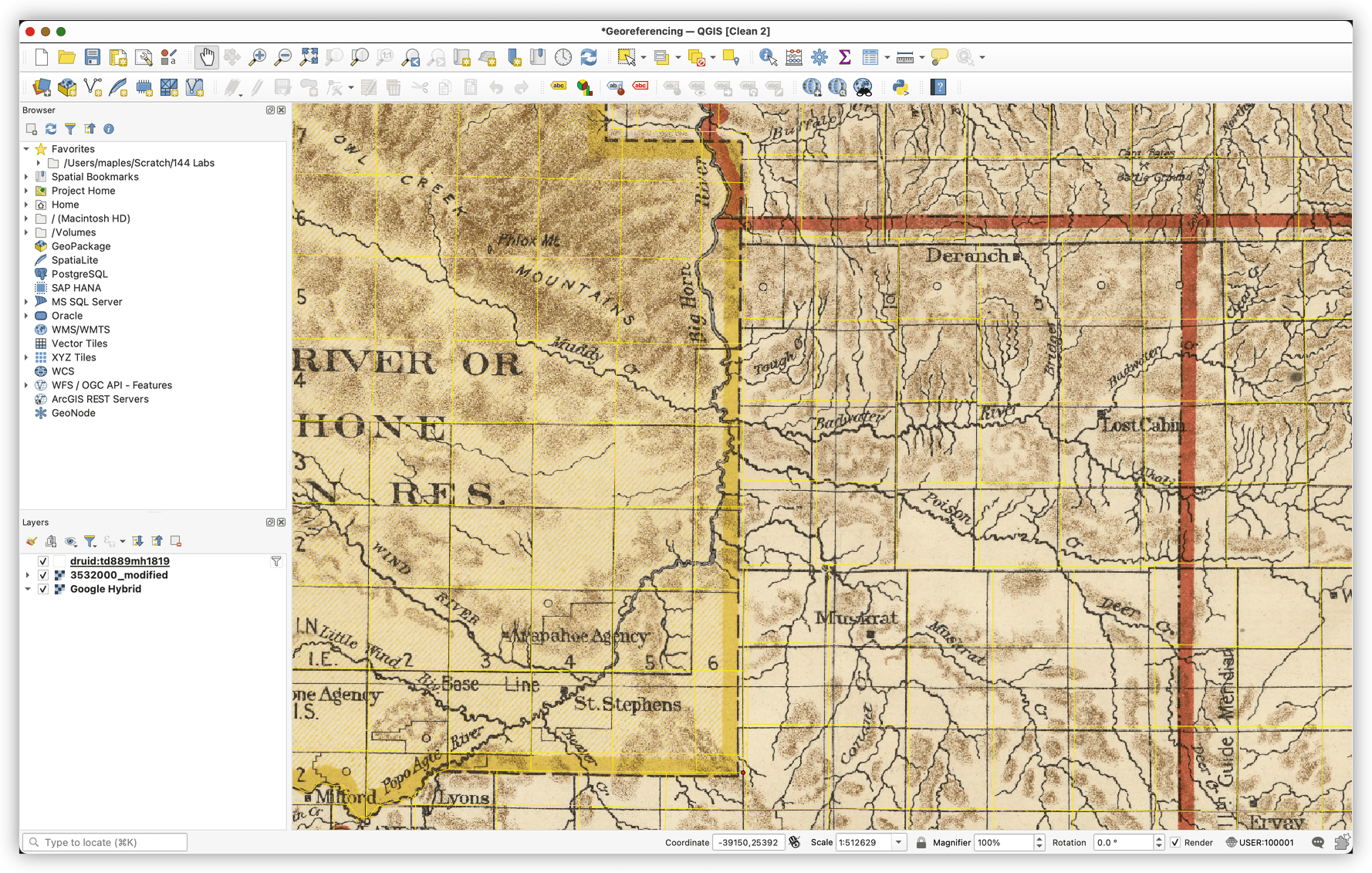The image size is (1372, 873).
Task: Expand the XYZ Tiles tree node
Action: 27,357
